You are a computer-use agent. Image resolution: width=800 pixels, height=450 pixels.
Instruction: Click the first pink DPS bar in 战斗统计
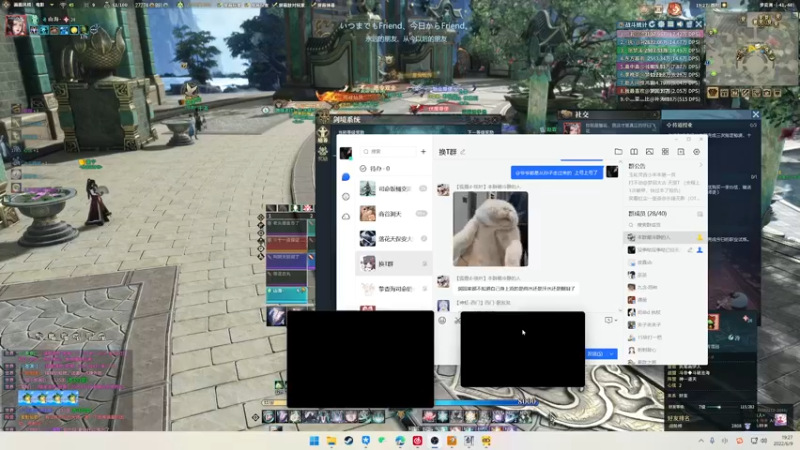(x=660, y=34)
